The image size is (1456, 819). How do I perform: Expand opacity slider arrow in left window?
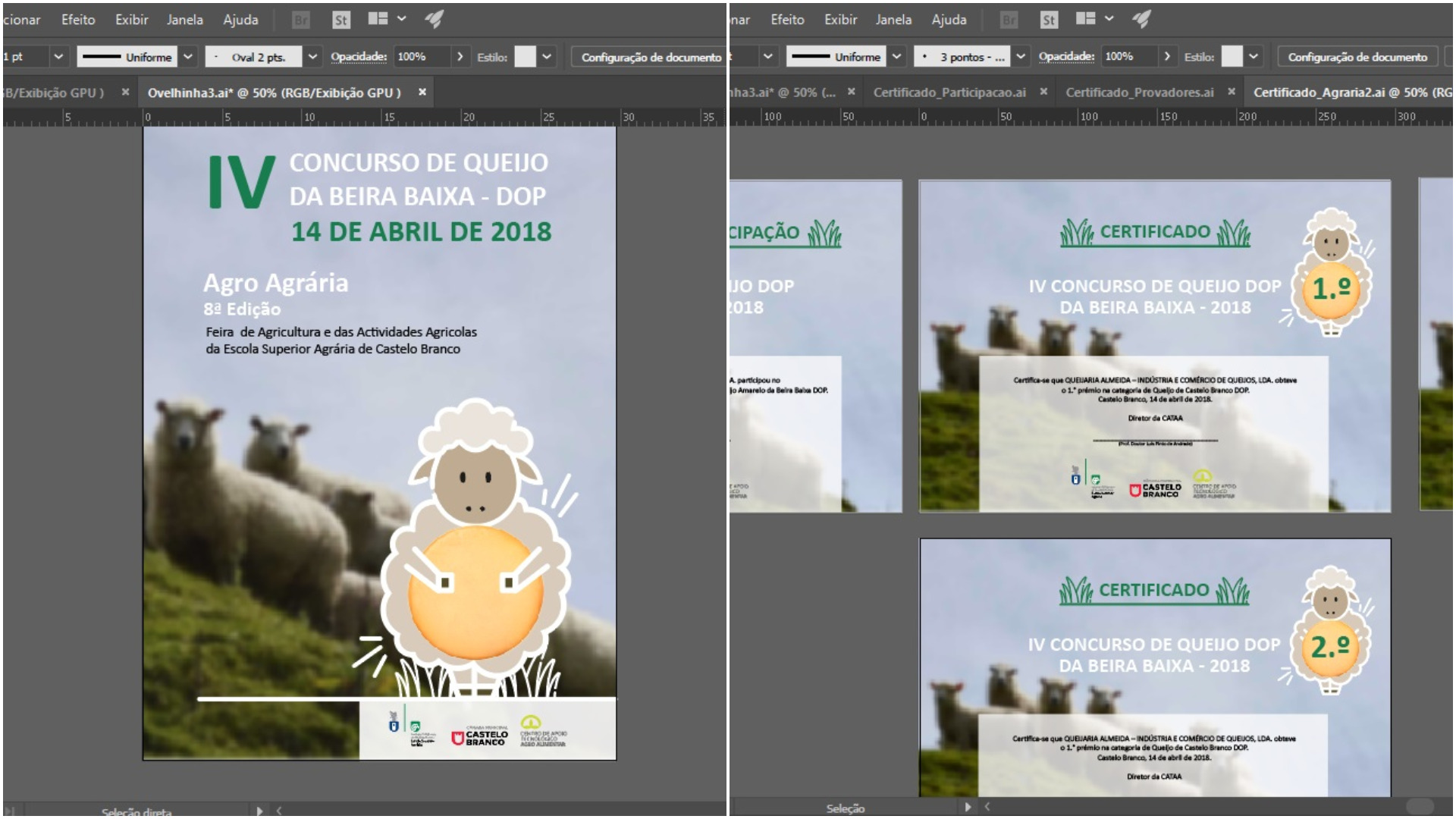tap(460, 57)
